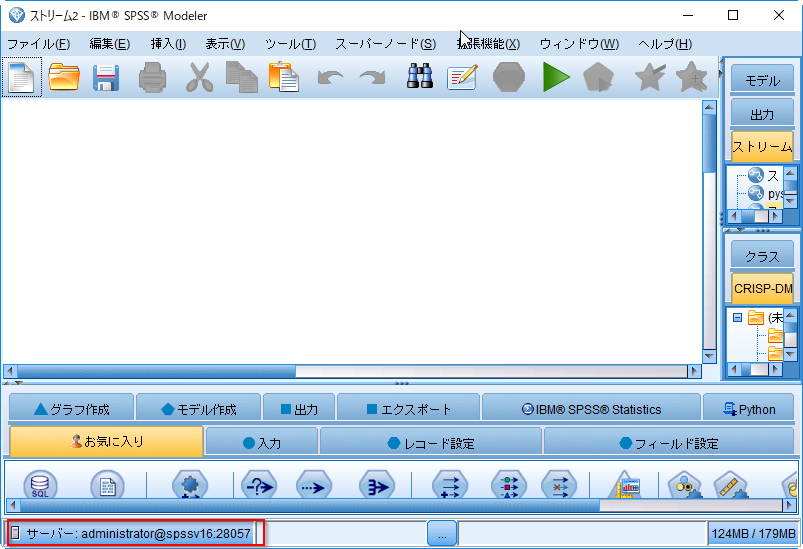Switch to the グラフ作成 palette tab
The width and height of the screenshot is (803, 549).
click(x=71, y=409)
